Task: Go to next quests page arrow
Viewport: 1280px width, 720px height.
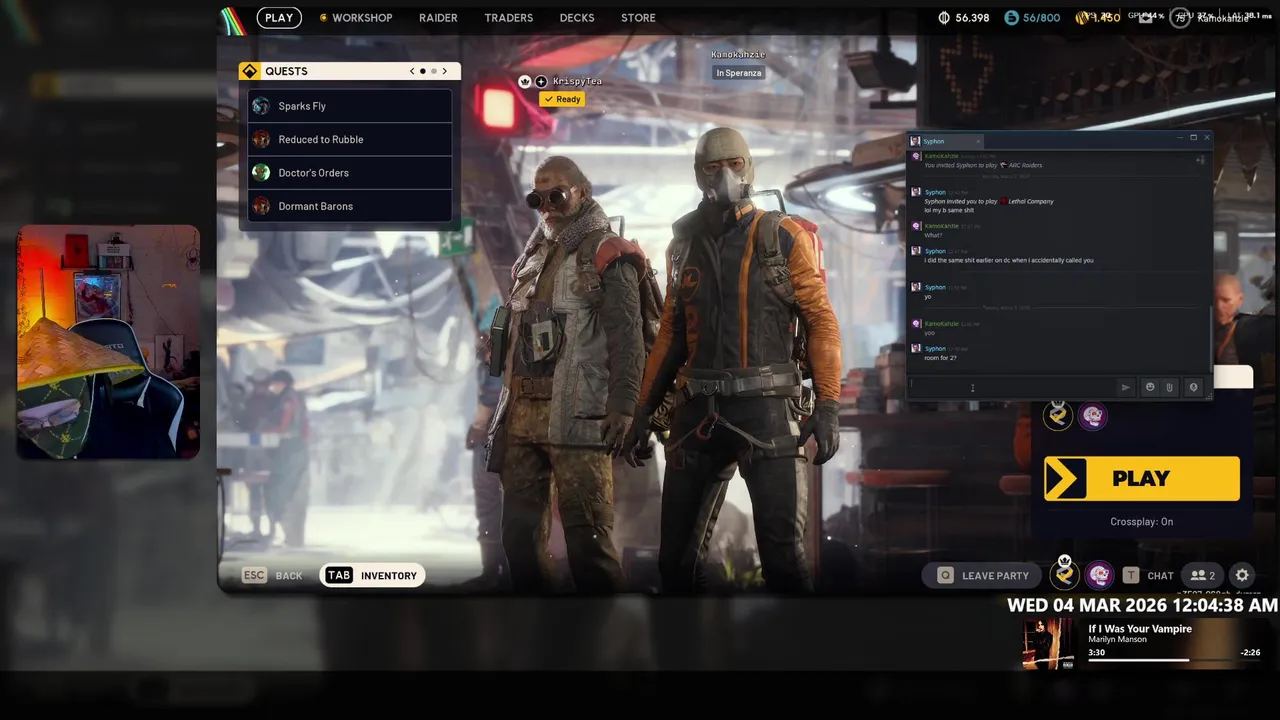Action: pos(445,71)
